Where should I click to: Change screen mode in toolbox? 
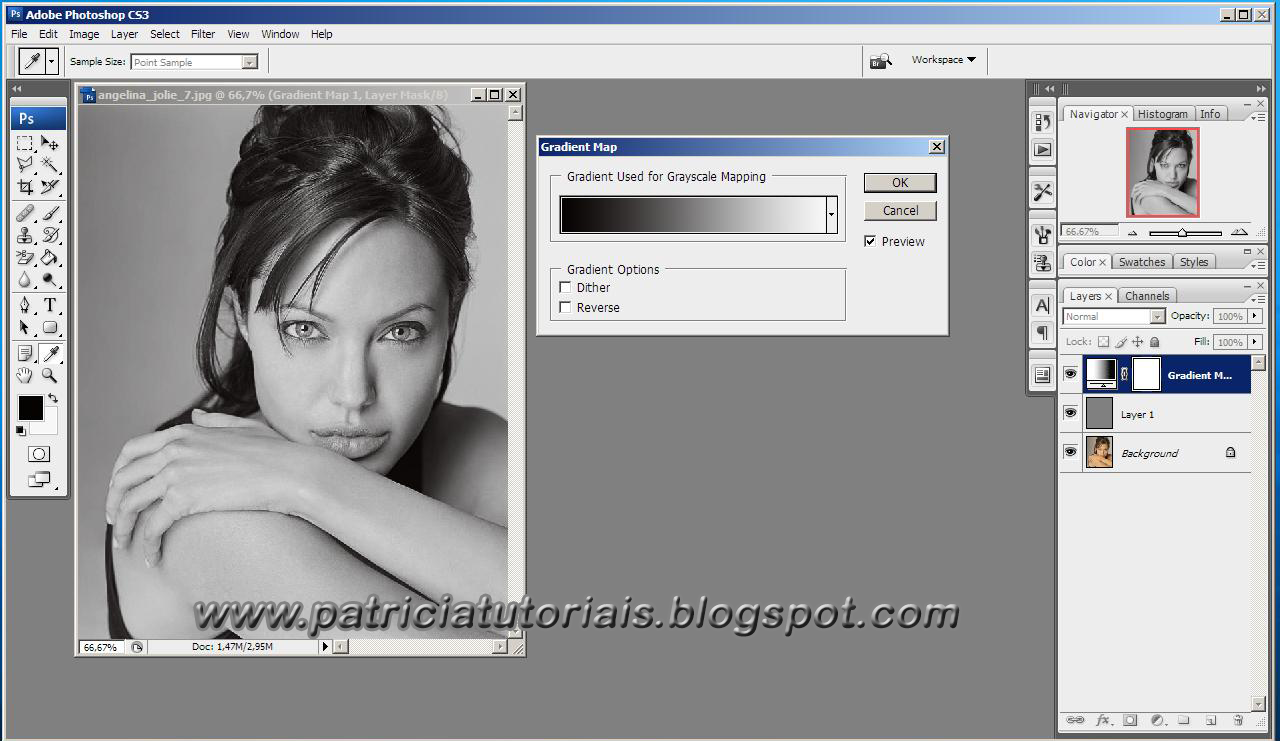(x=39, y=480)
